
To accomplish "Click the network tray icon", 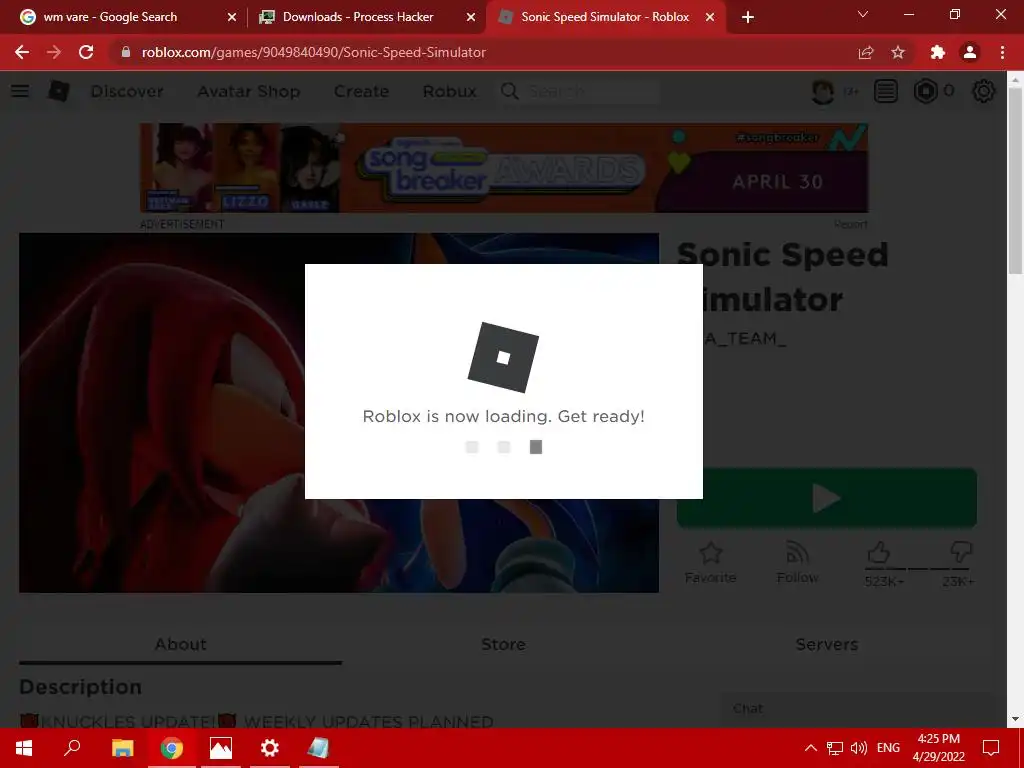I will tap(835, 748).
